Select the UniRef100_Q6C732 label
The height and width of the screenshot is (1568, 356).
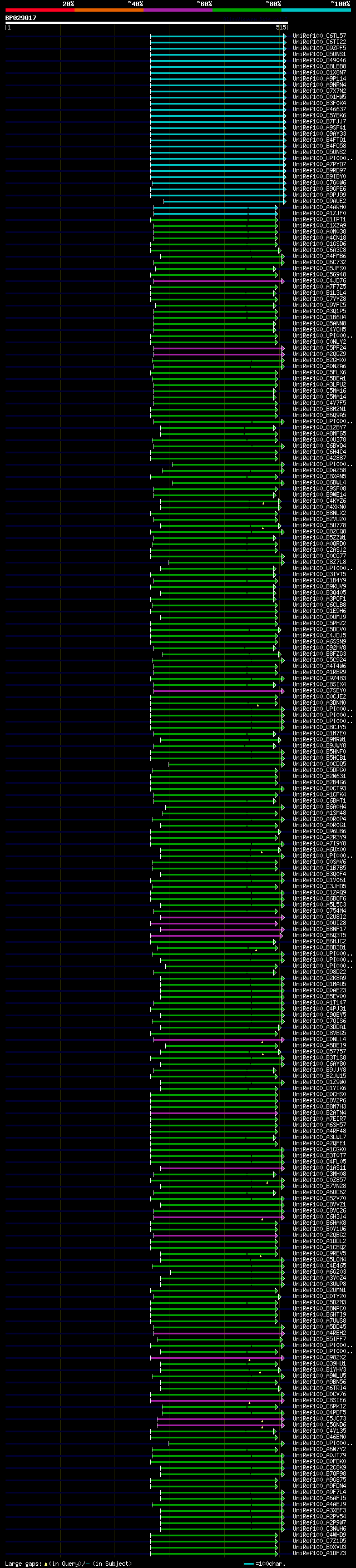click(x=319, y=263)
